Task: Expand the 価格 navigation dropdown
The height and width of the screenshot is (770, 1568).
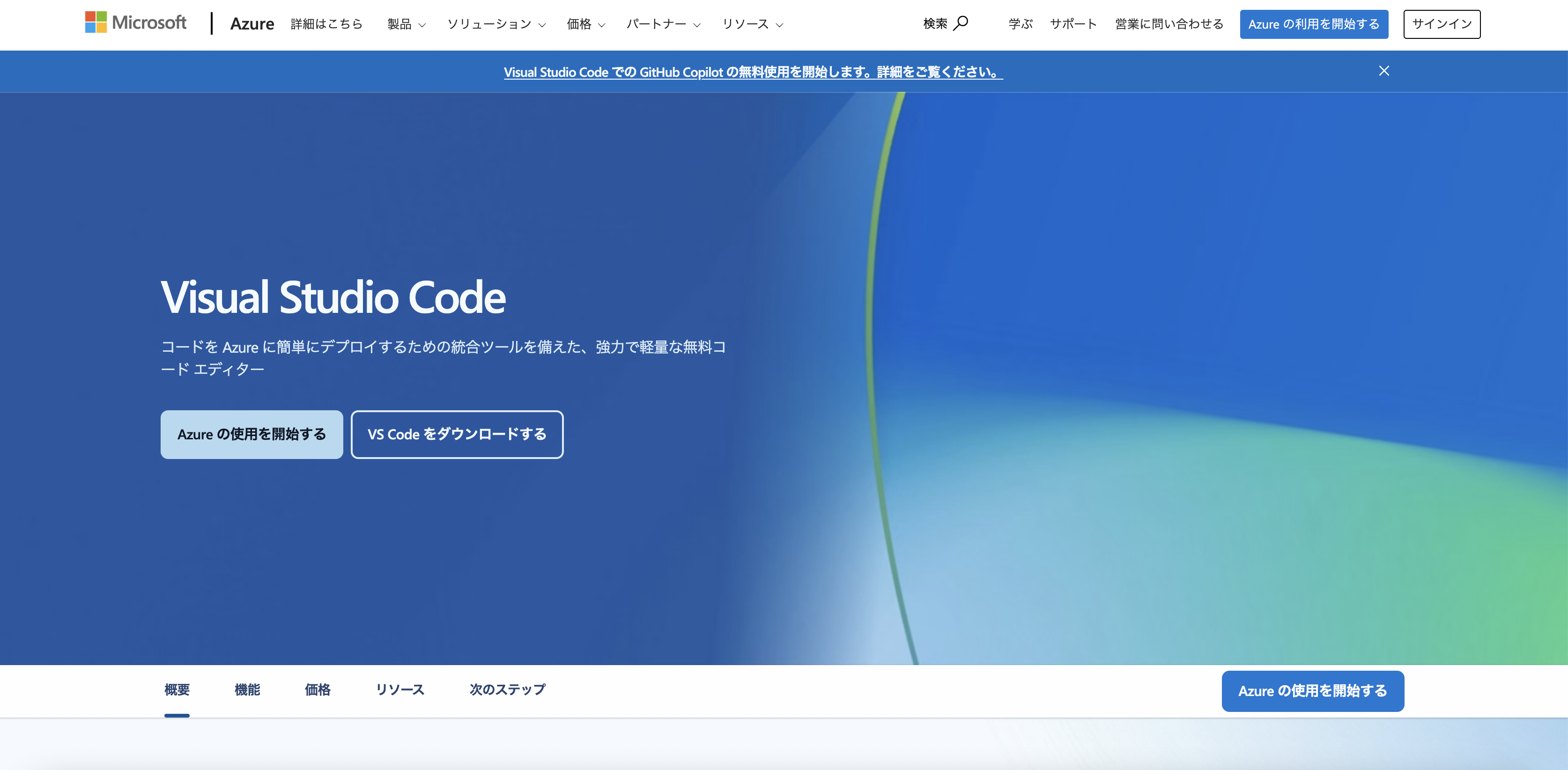Action: [x=585, y=24]
